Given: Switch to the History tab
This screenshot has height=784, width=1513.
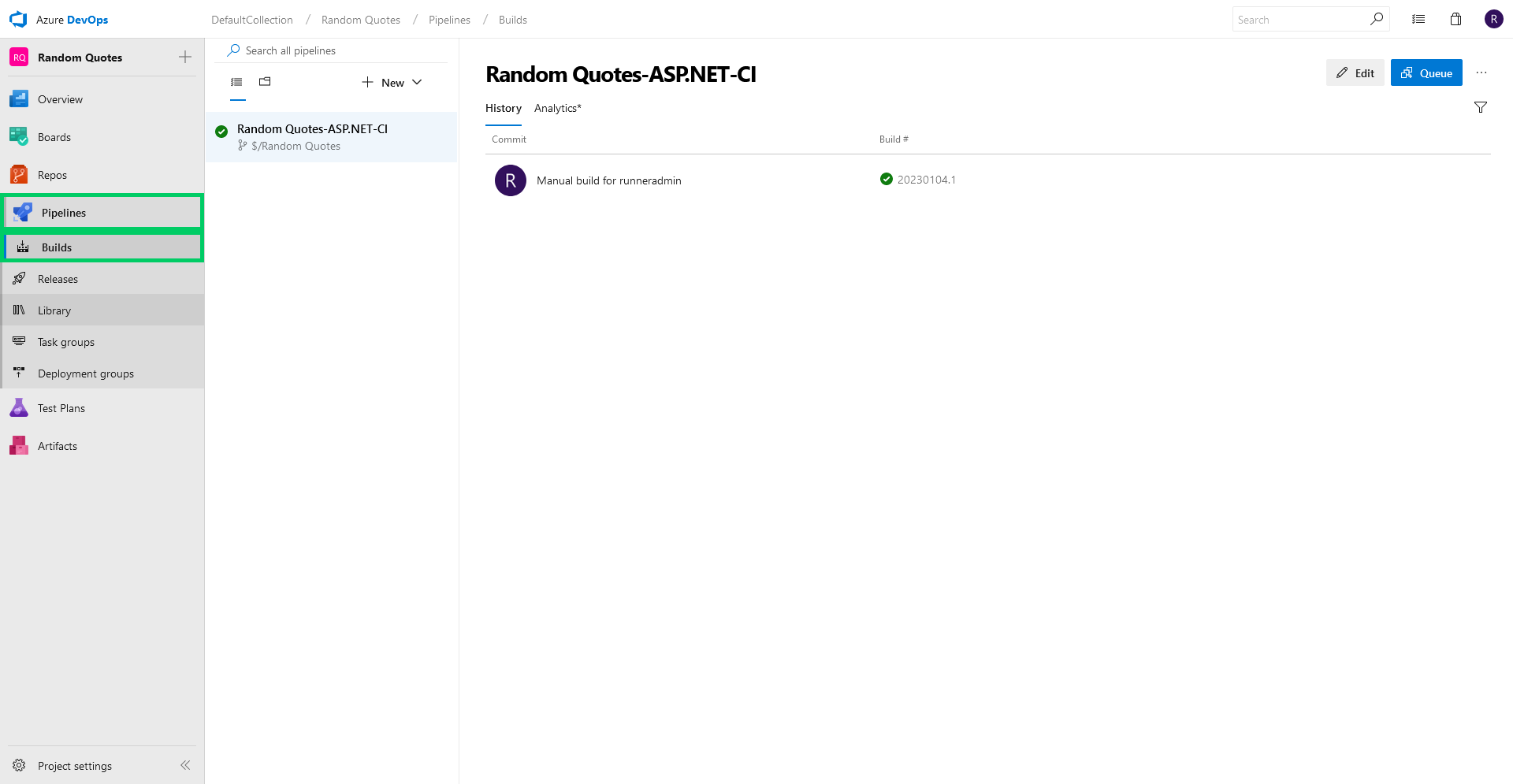Looking at the screenshot, I should tap(504, 108).
